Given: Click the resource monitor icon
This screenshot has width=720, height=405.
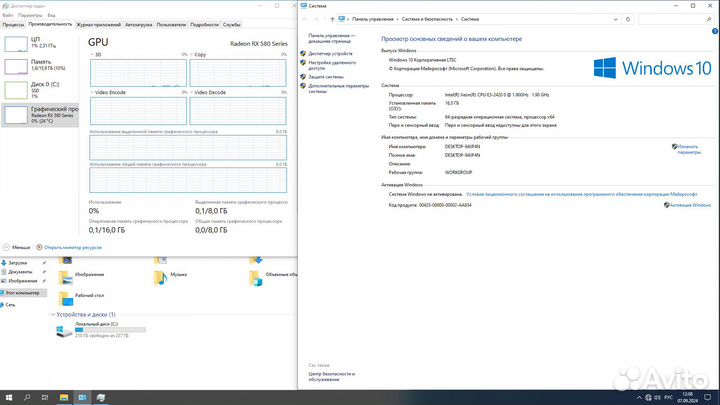Looking at the screenshot, I should (39, 248).
